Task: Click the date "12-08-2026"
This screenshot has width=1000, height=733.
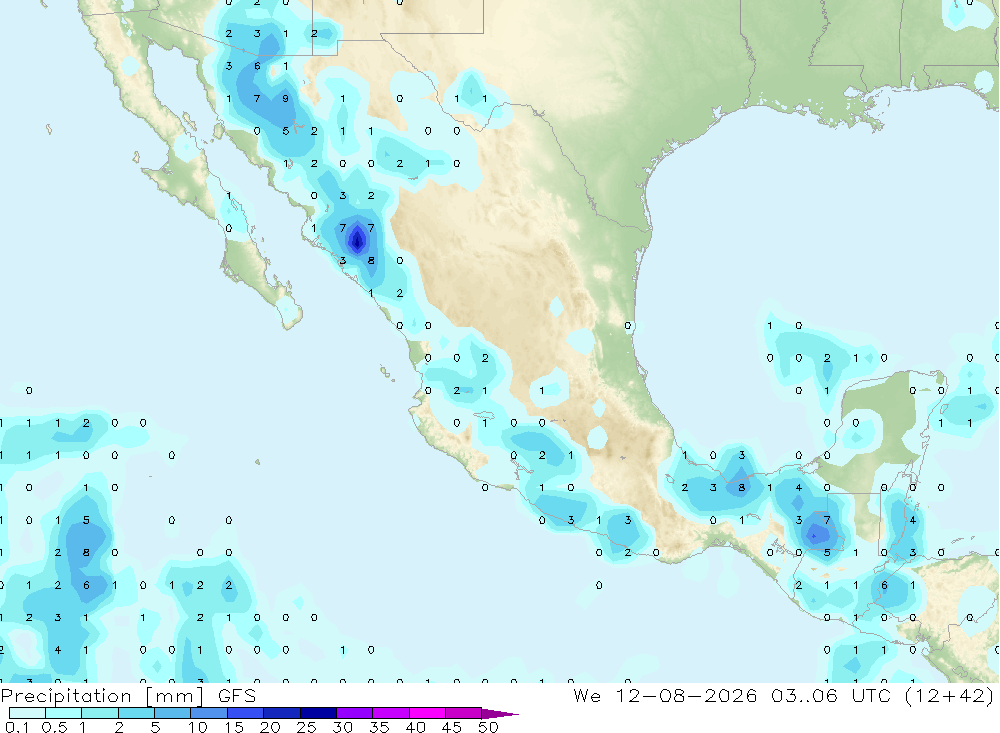Action: (x=687, y=695)
